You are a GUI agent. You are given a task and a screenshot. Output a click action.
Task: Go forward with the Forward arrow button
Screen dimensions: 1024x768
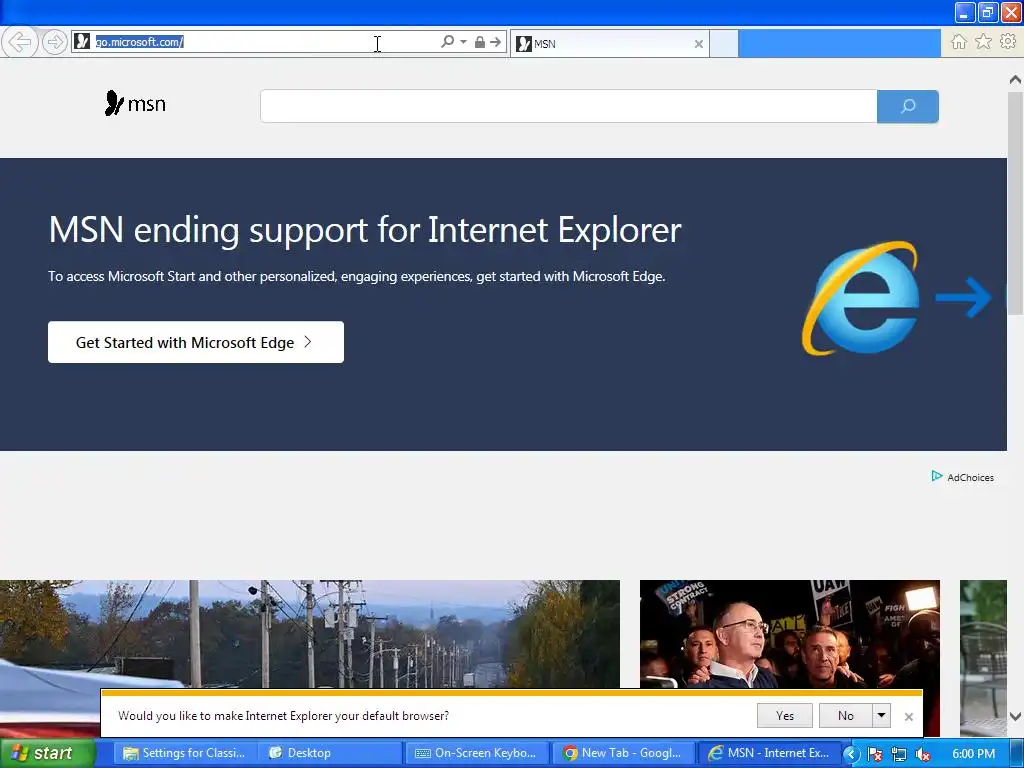pyautogui.click(x=54, y=42)
